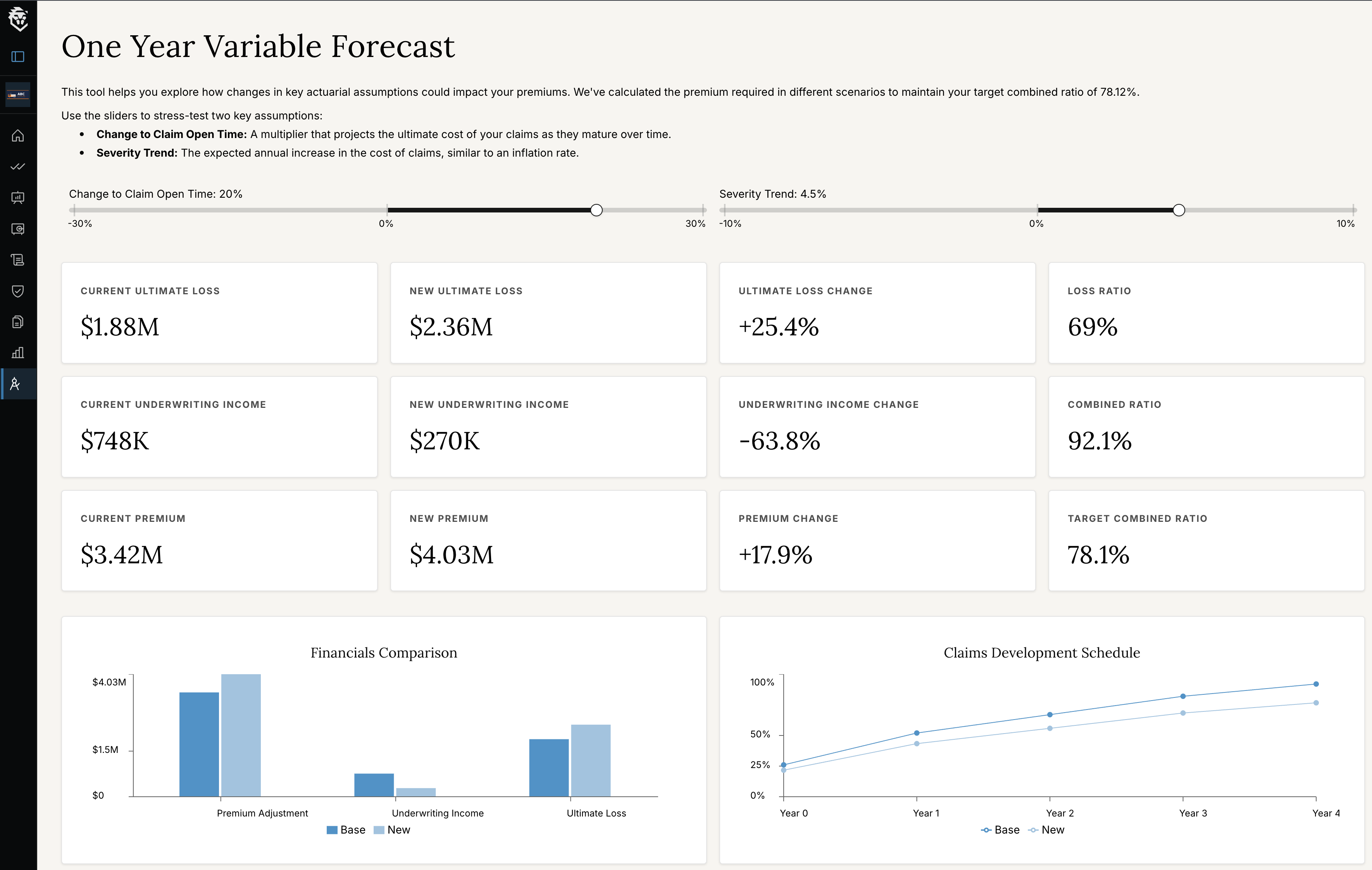1372x870 pixels.
Task: Open the double-checkmark sidebar icon
Action: [x=18, y=166]
